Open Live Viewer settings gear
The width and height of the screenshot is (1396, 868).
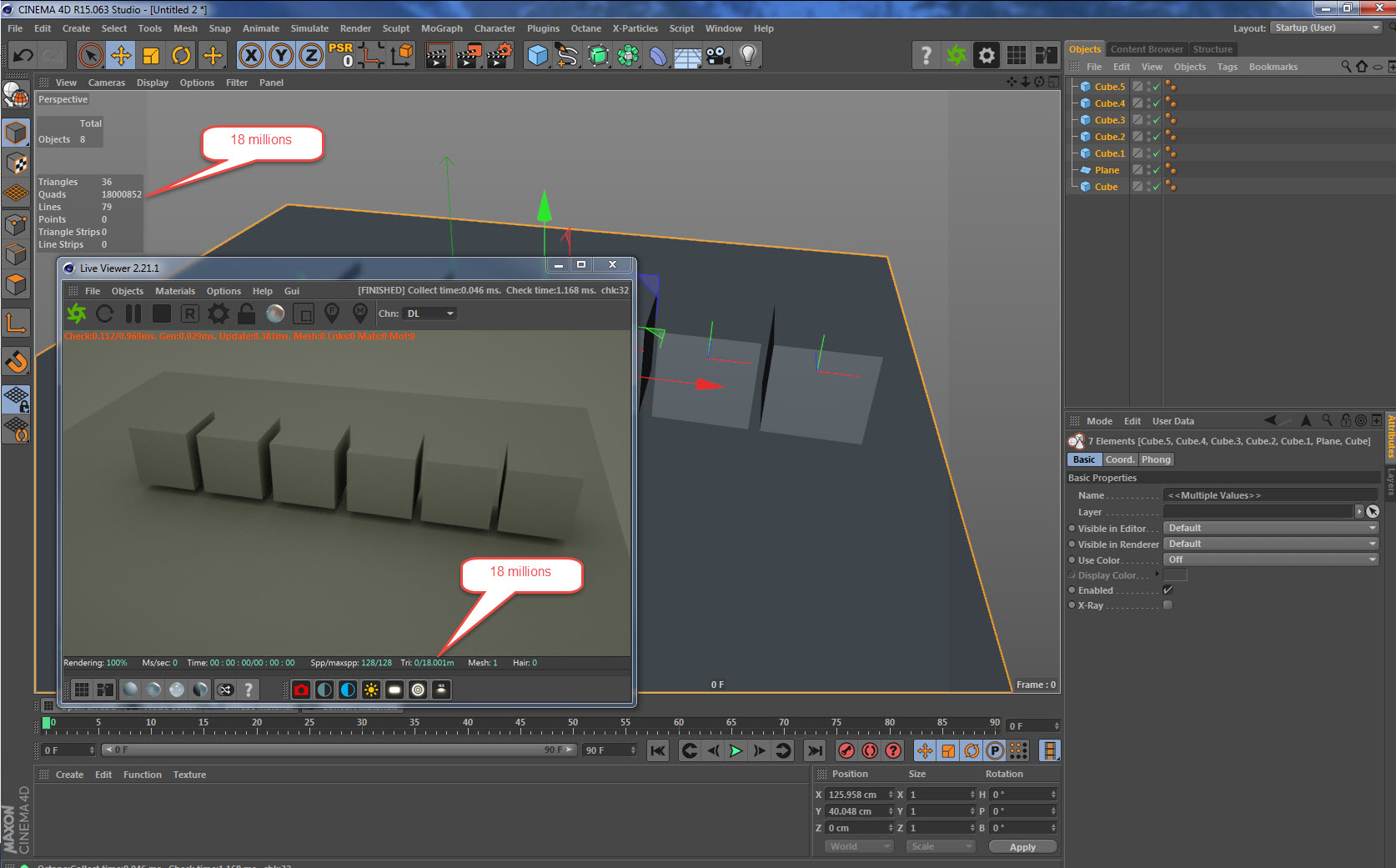point(218,314)
